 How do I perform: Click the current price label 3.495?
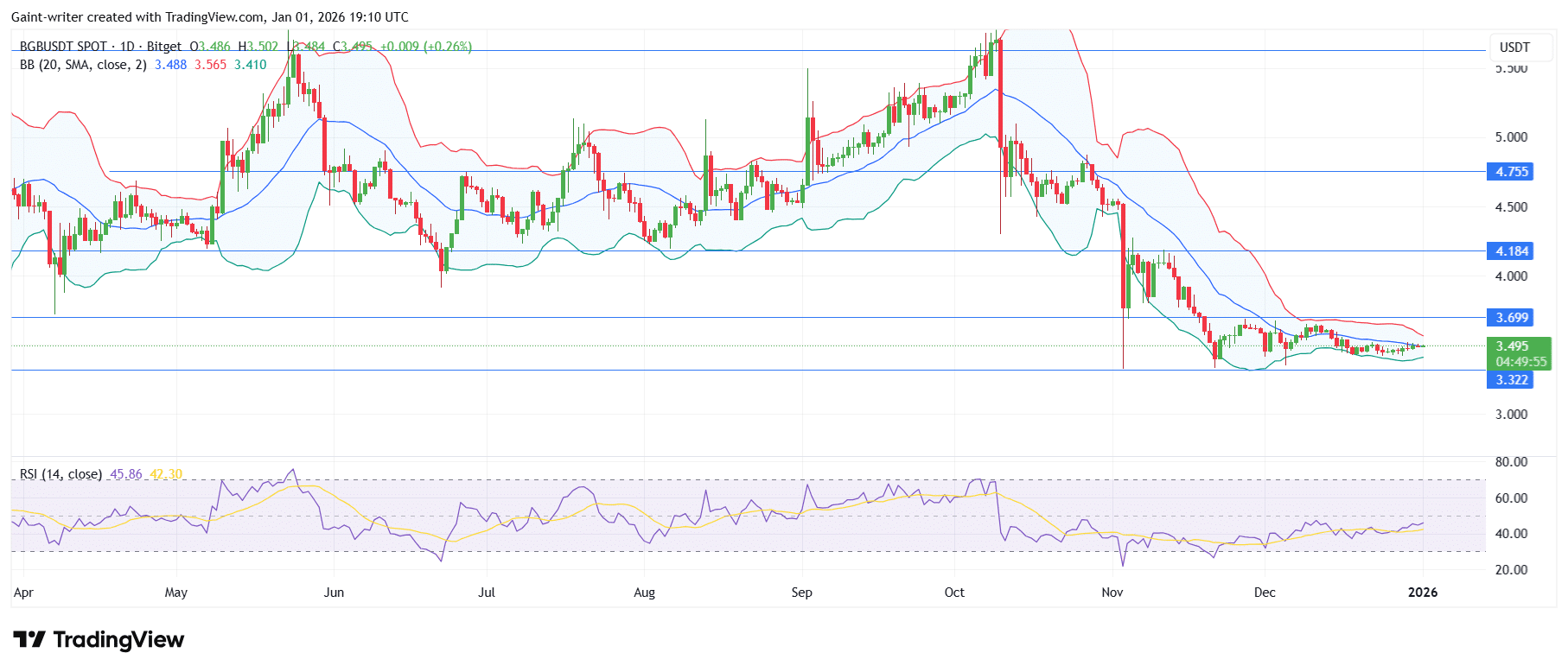(x=1512, y=346)
